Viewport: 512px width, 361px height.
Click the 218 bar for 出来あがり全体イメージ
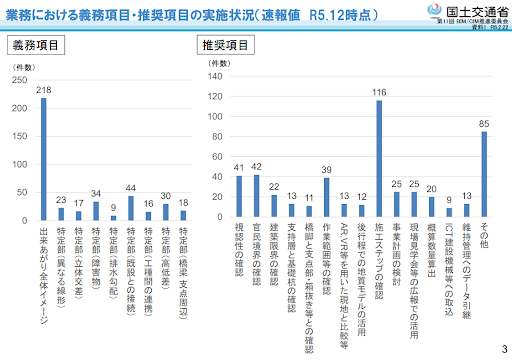pos(44,159)
